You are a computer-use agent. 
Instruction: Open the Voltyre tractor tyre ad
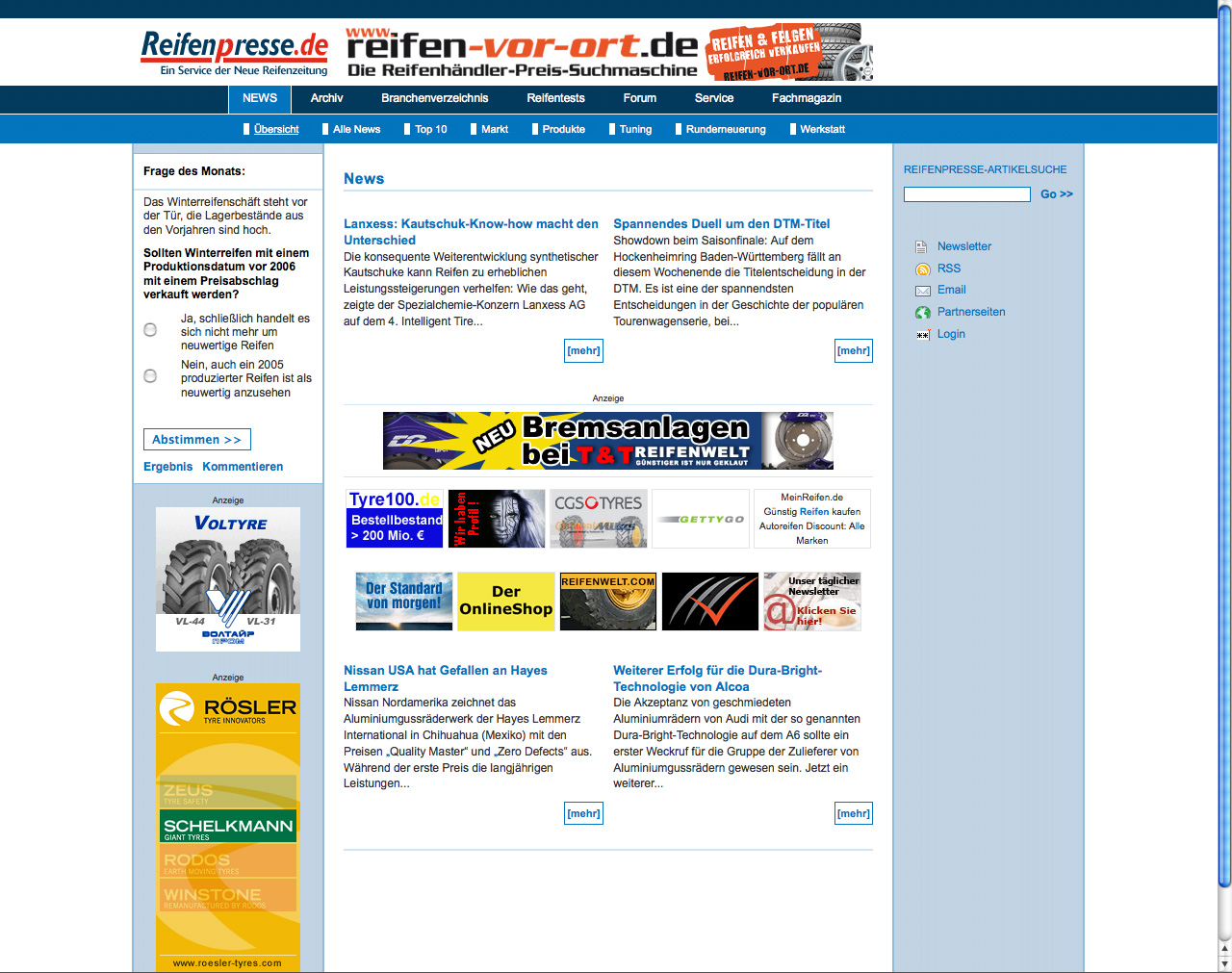(228, 579)
